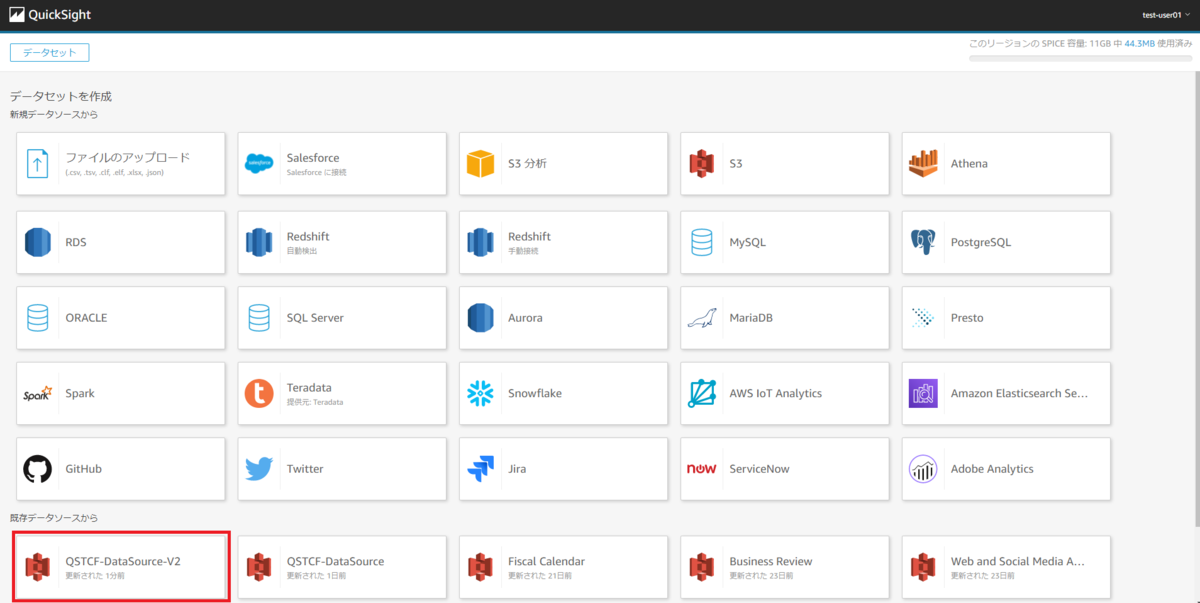The image size is (1200, 603).
Task: Open Web and Social Media data source
Action: pos(1007,567)
